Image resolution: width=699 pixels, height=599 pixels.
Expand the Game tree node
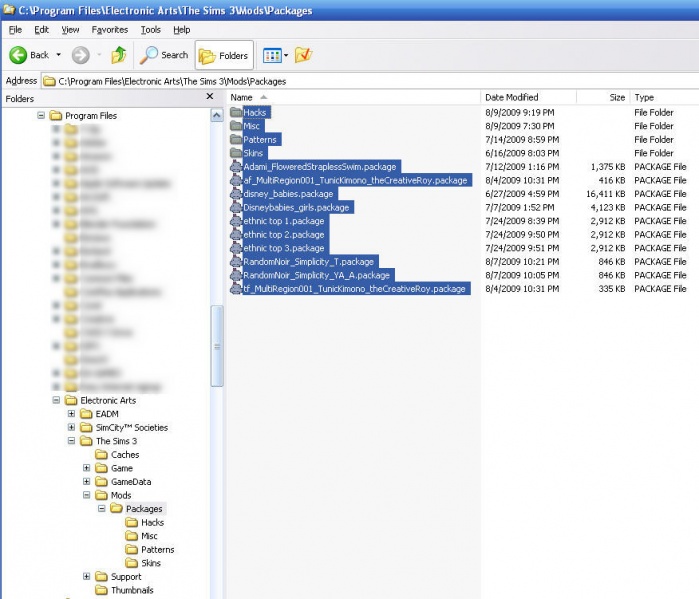[86, 468]
